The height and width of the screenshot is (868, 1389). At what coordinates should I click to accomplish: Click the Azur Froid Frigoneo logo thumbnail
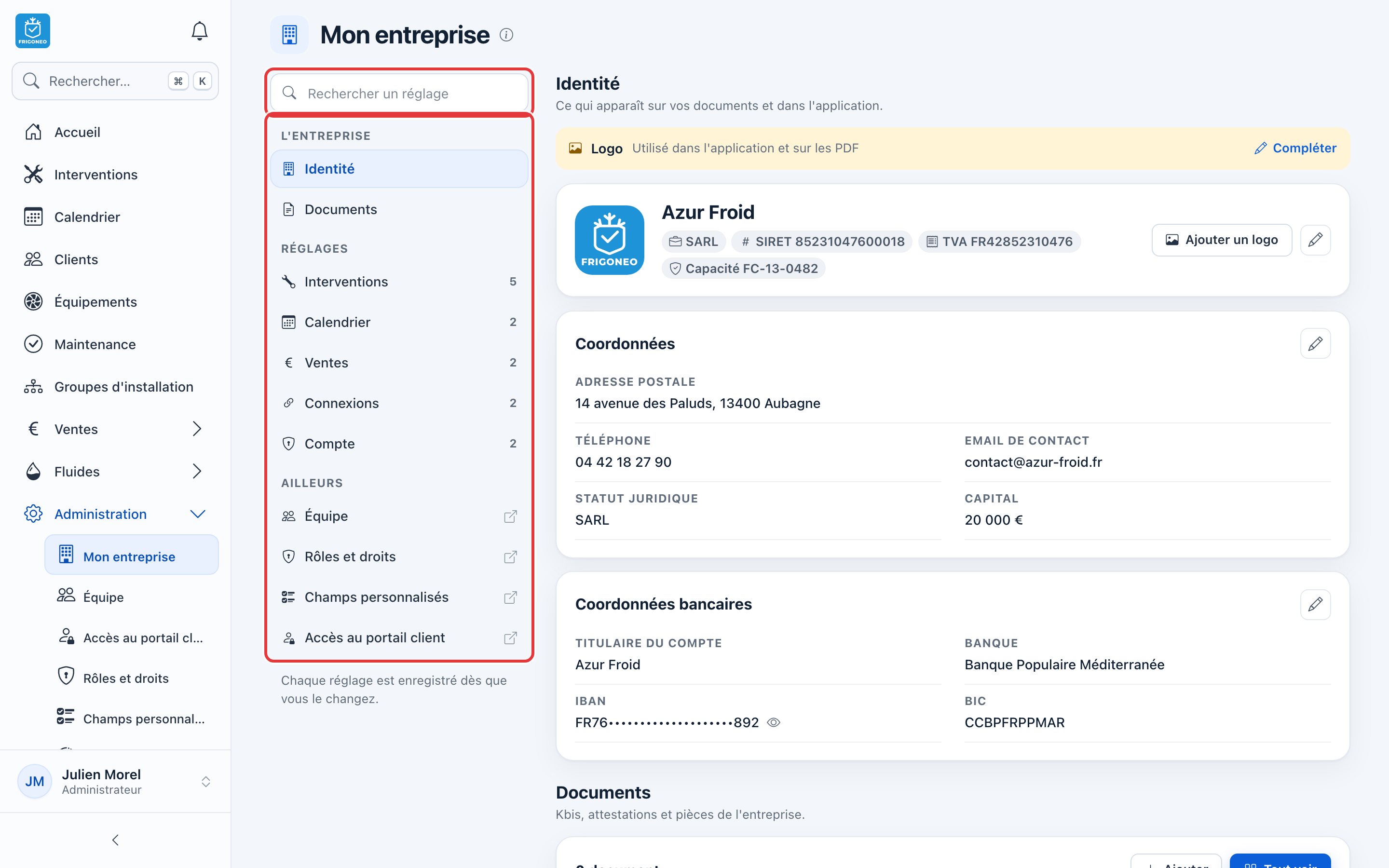(609, 240)
